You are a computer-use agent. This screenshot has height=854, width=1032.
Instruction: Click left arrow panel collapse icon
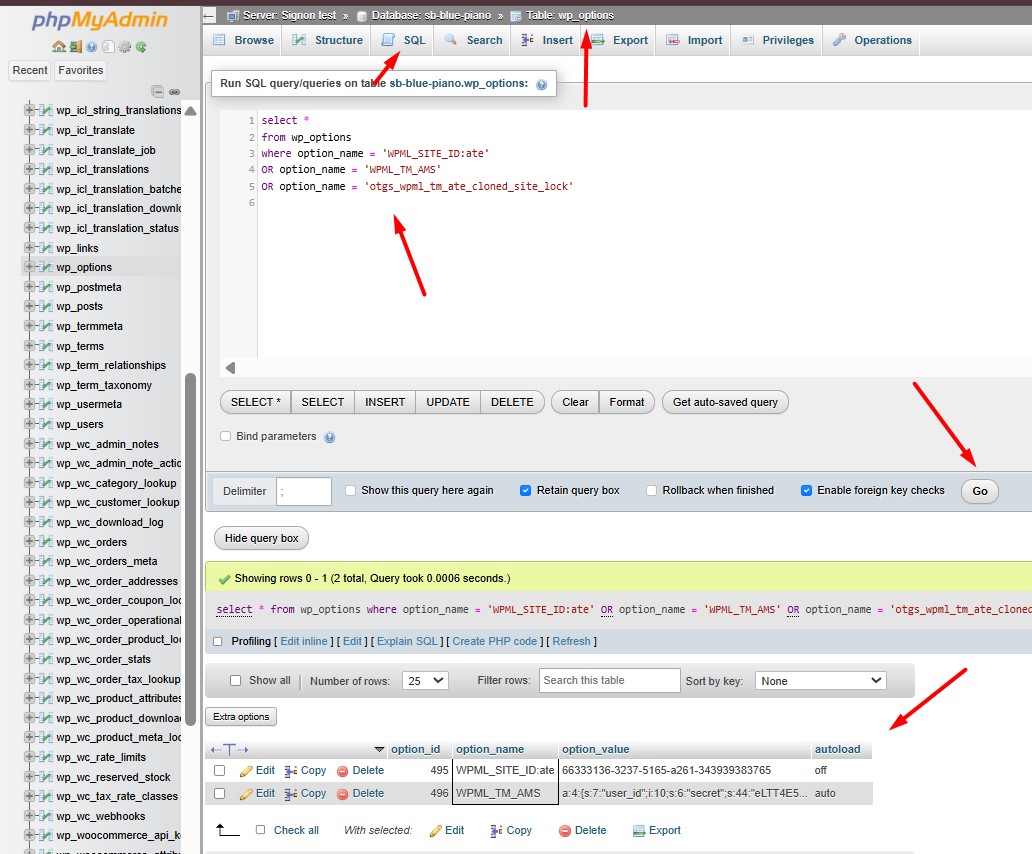(x=209, y=16)
